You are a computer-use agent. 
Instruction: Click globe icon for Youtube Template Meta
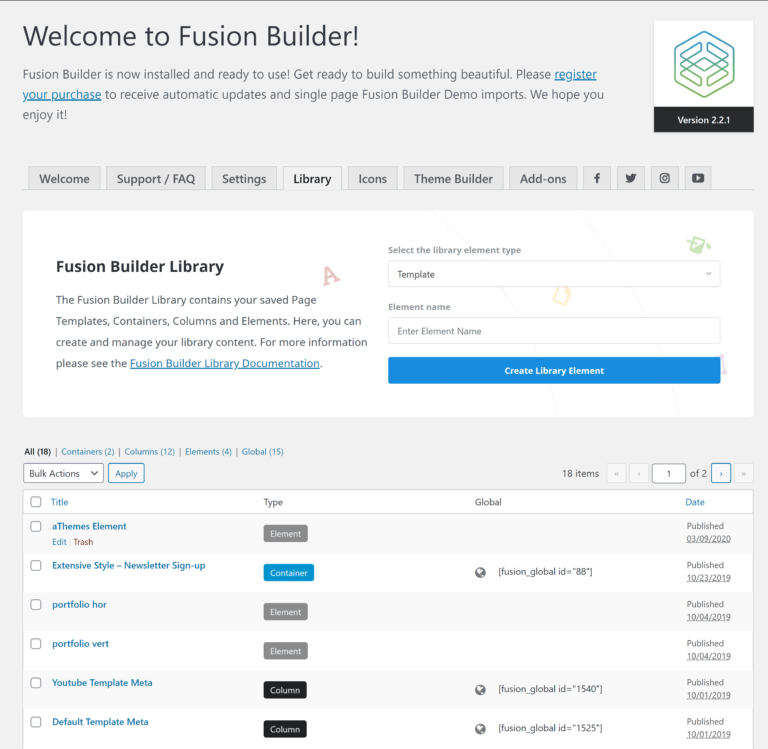coord(480,690)
